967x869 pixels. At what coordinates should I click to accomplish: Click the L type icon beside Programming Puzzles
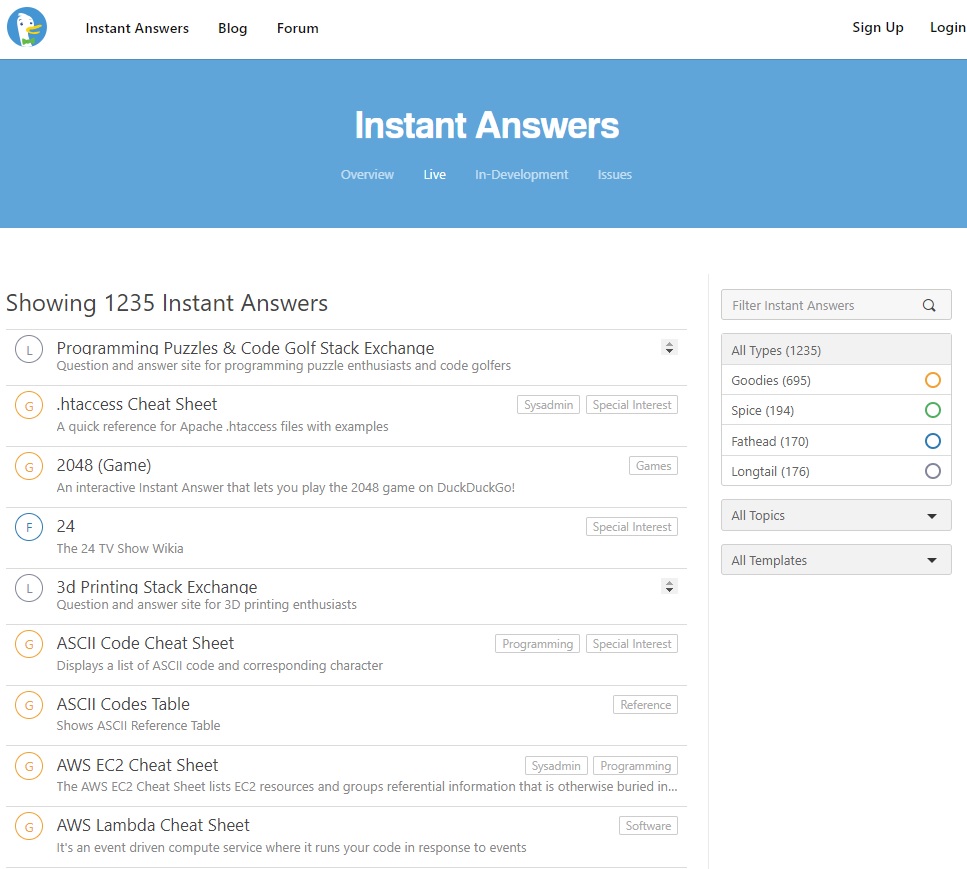click(29, 349)
